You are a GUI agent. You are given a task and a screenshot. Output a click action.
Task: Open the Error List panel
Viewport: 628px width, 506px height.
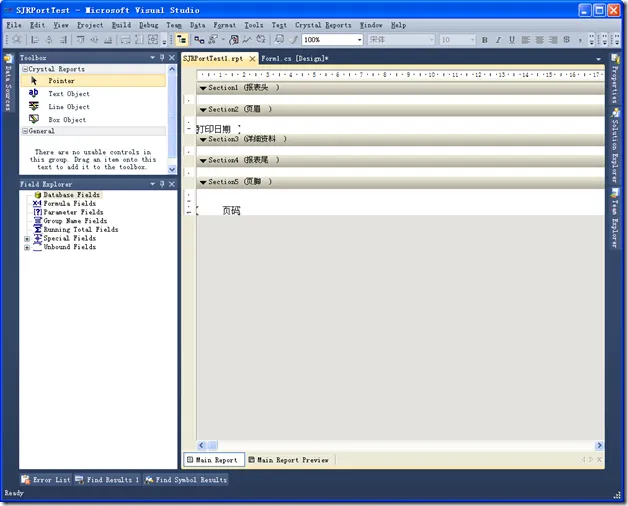[46, 480]
